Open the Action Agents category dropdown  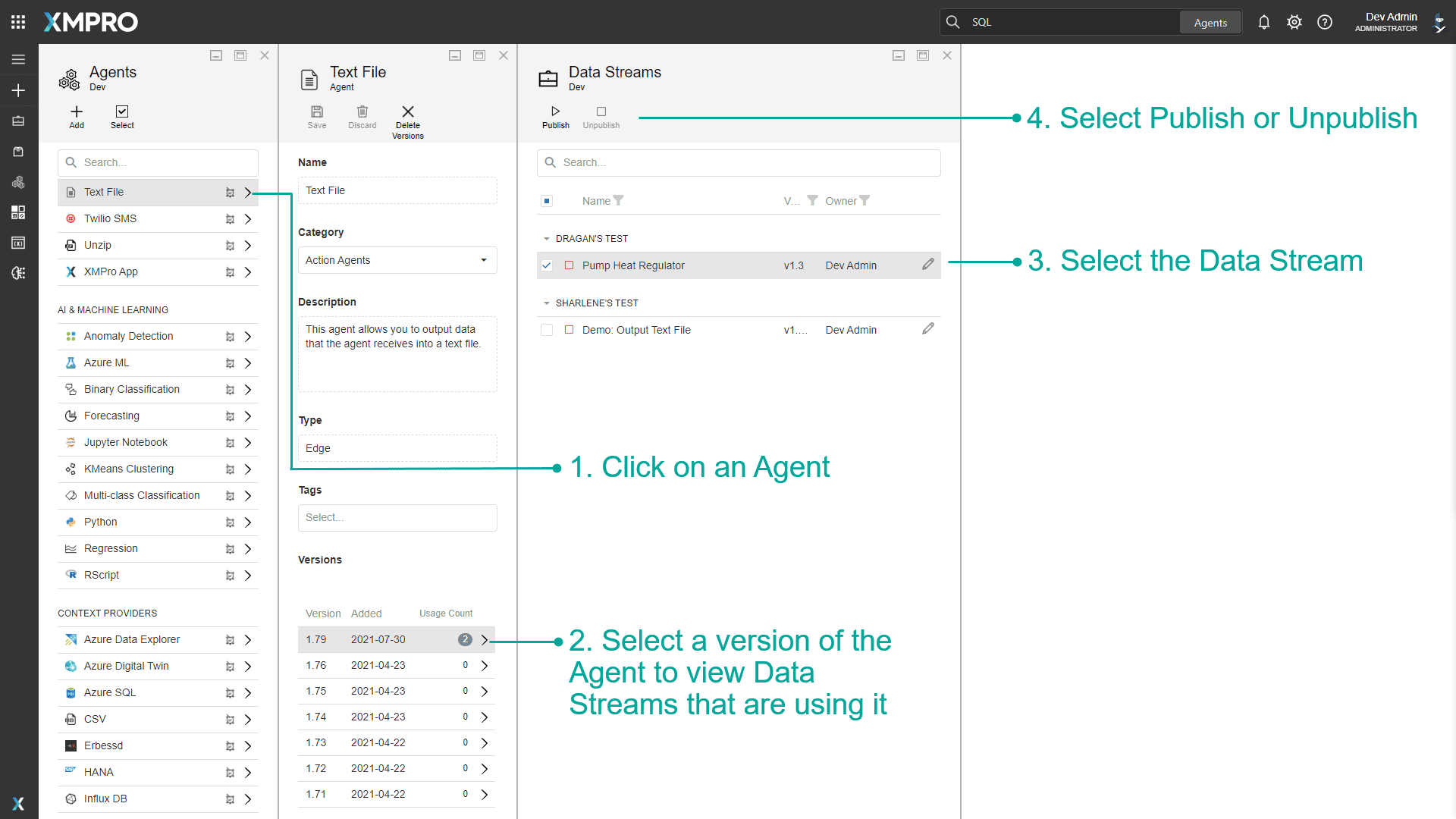(484, 260)
